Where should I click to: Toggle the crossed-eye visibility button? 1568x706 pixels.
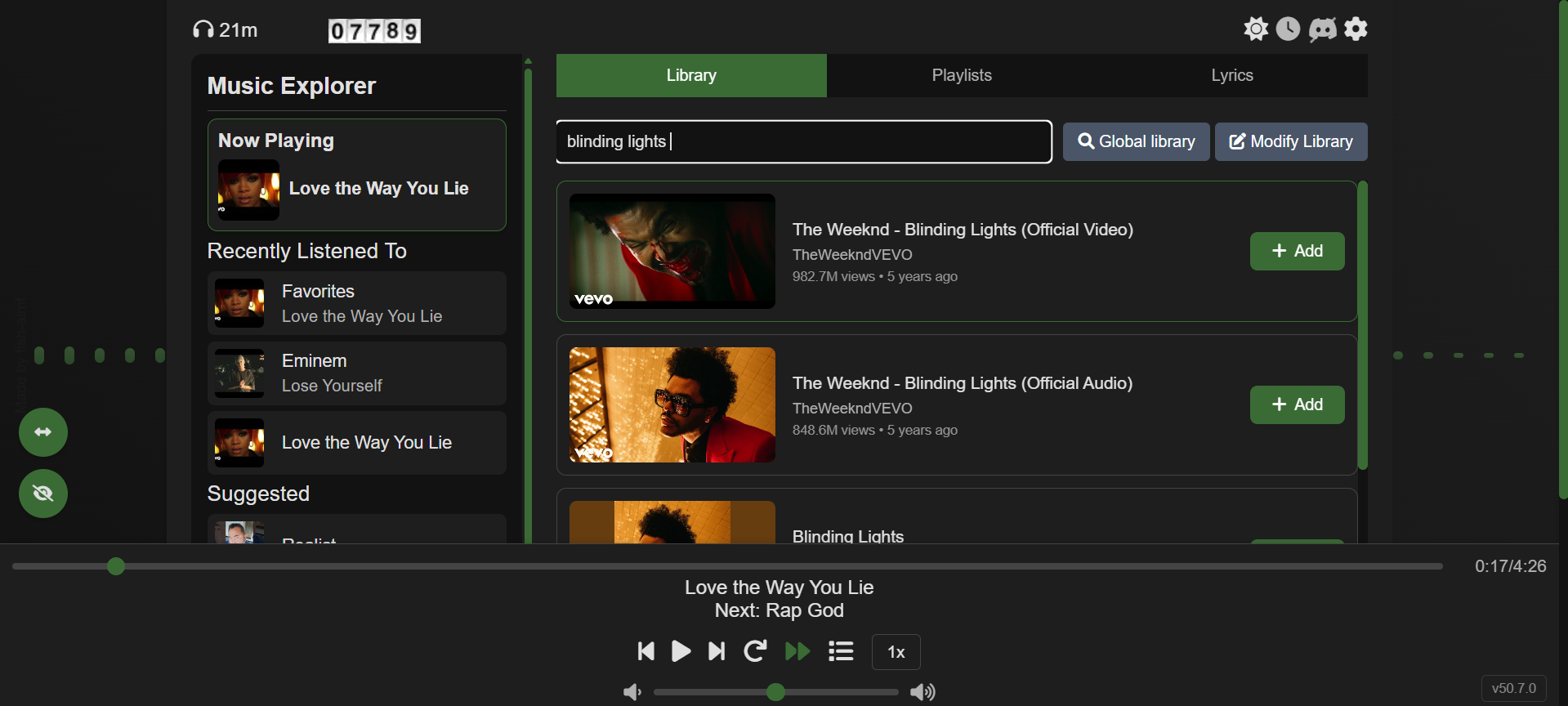pos(43,494)
